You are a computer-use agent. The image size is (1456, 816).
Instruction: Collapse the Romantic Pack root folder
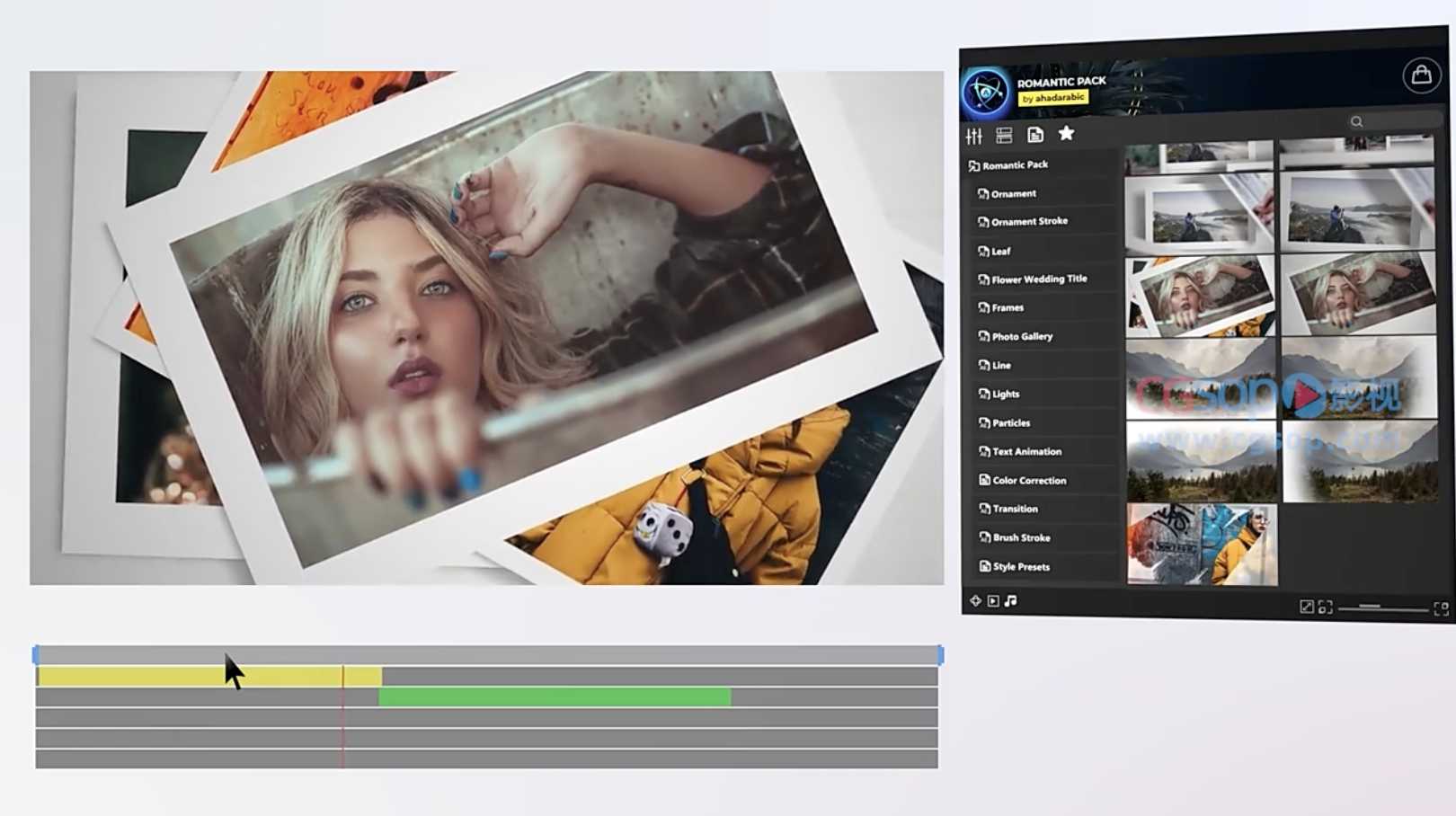click(x=1015, y=165)
